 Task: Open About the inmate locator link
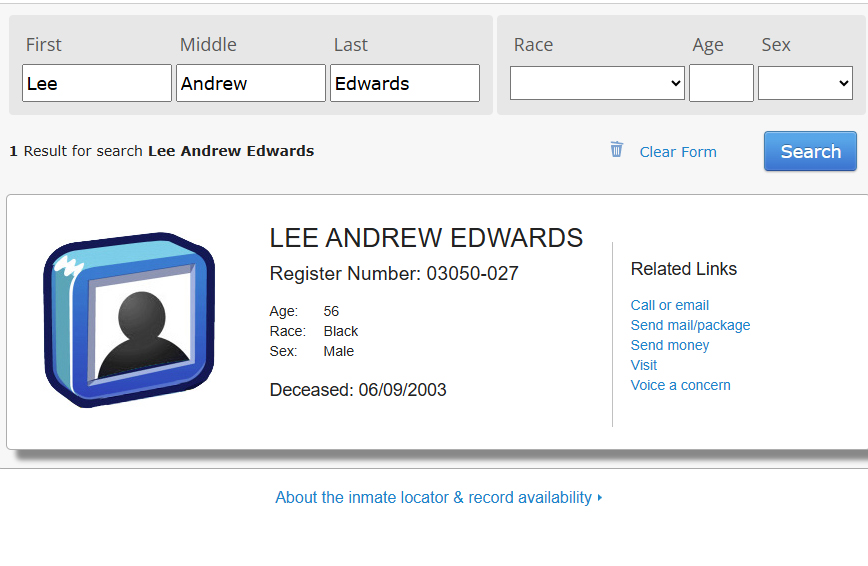pyautogui.click(x=433, y=498)
